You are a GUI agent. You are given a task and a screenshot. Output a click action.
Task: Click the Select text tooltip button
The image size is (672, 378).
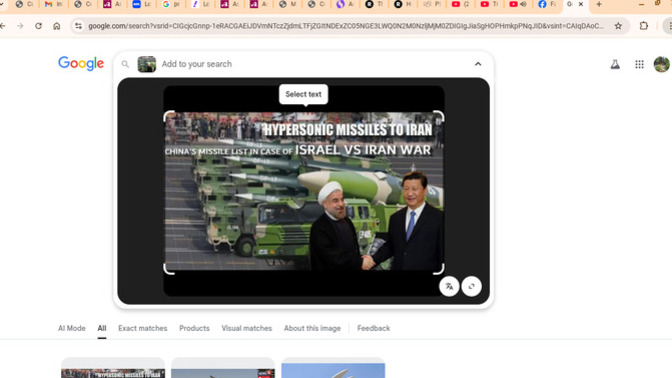[x=303, y=94]
